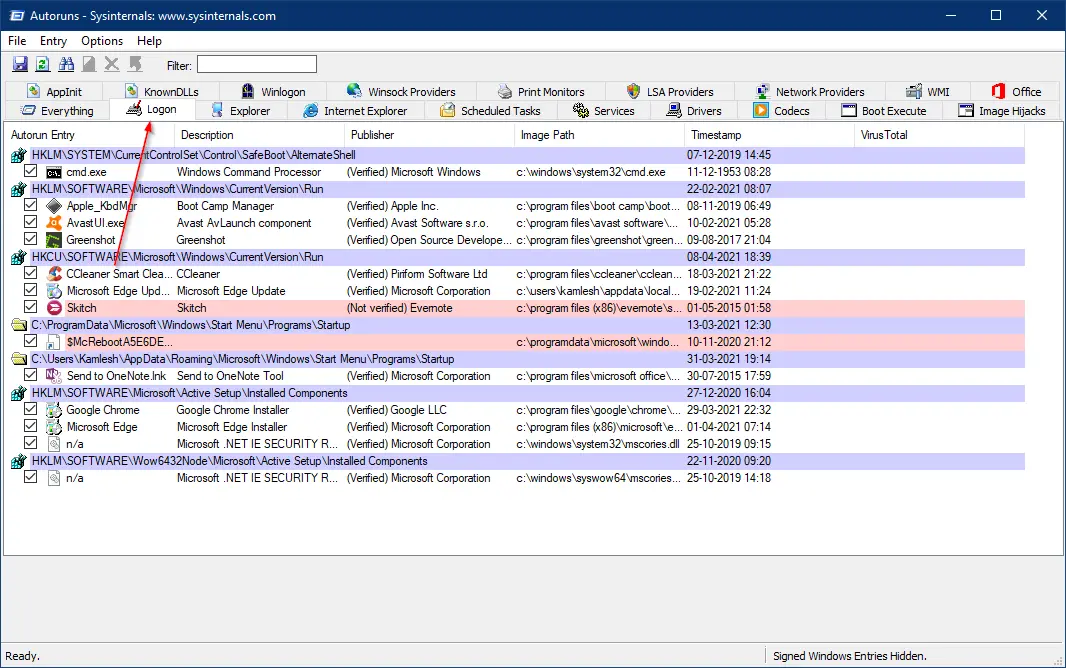
Task: Click the Properties toolbar icon
Action: (88, 65)
